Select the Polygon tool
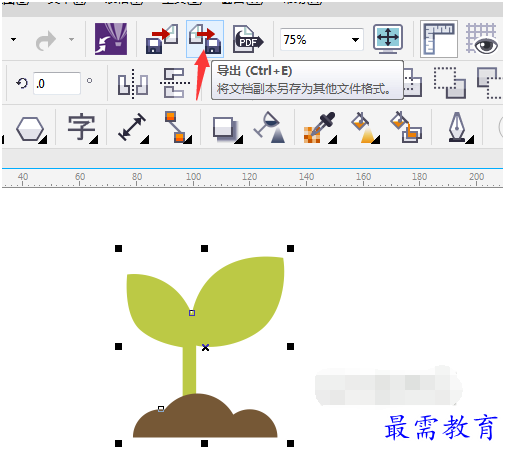Image resolution: width=506 pixels, height=459 pixels. tap(31, 129)
